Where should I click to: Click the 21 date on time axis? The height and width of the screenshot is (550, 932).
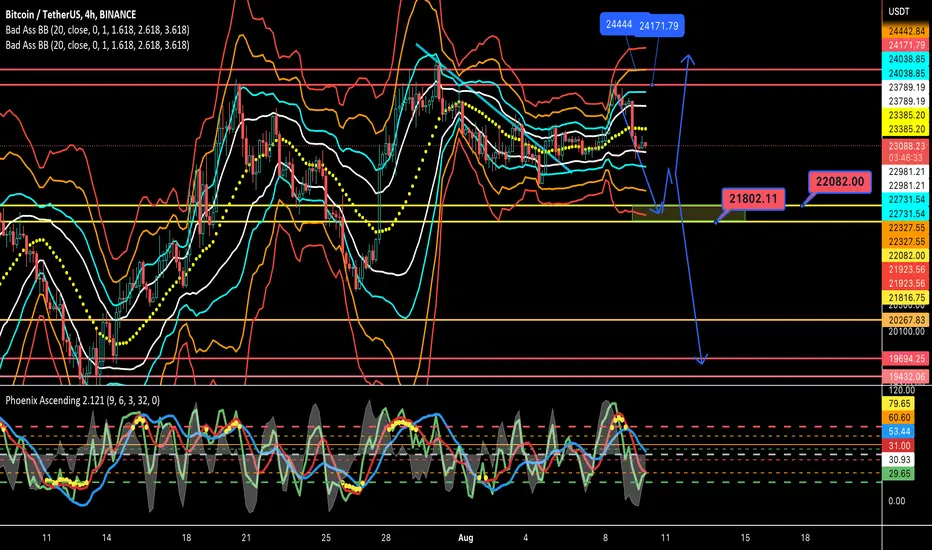246,538
